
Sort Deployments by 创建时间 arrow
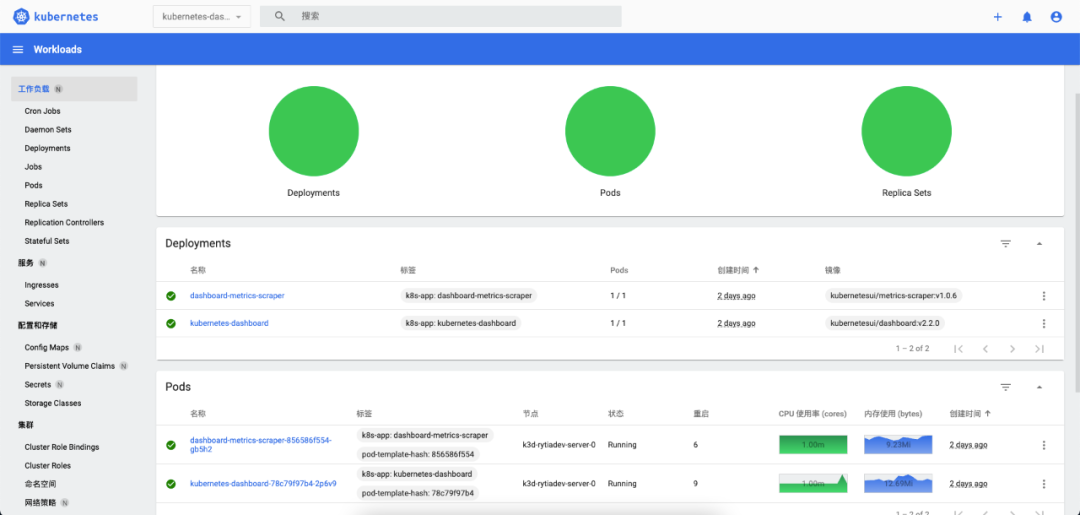click(756, 271)
